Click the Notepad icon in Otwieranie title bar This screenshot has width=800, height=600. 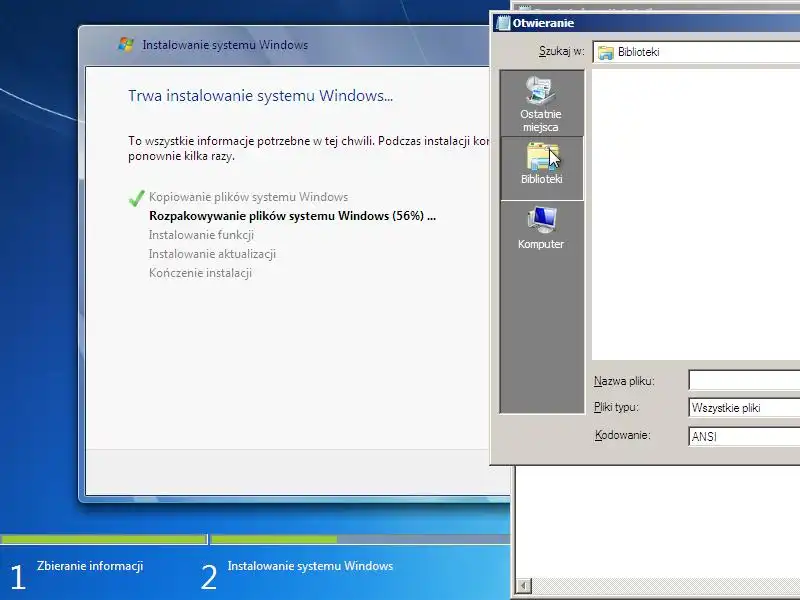click(503, 23)
